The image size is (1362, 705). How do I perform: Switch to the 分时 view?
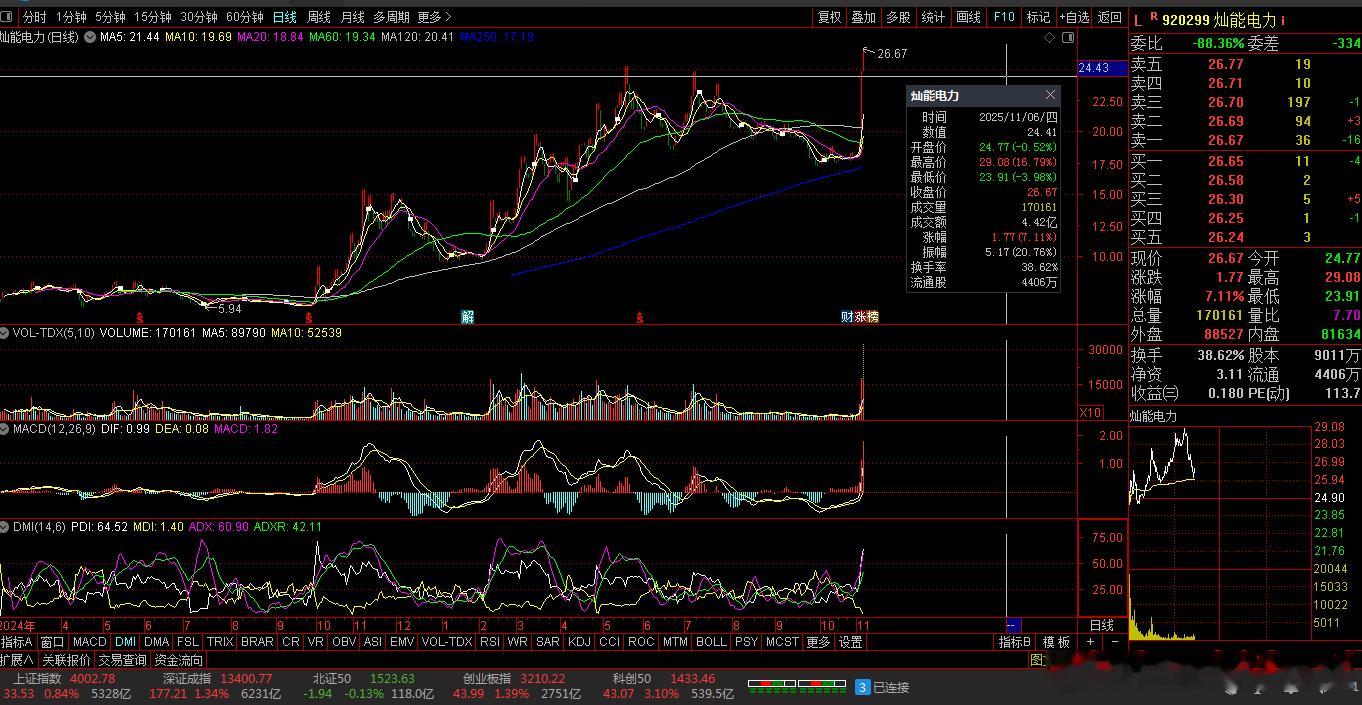(34, 17)
